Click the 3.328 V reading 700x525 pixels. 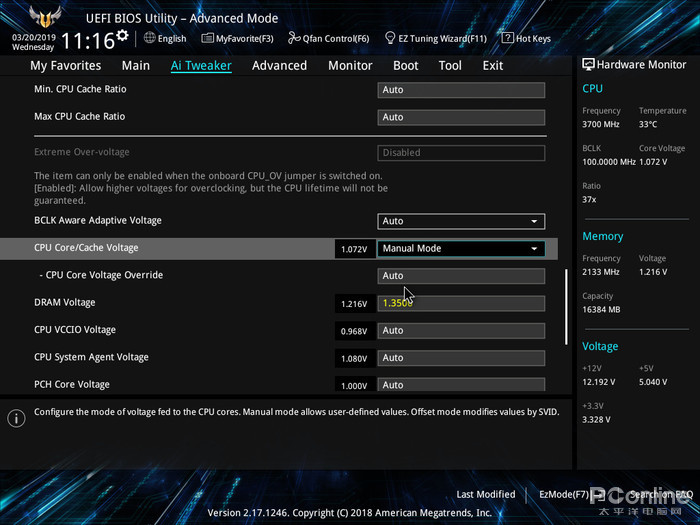coord(596,420)
